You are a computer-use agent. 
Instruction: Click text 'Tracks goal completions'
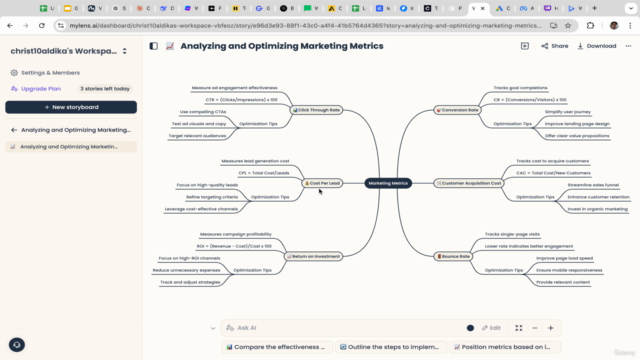tap(520, 88)
